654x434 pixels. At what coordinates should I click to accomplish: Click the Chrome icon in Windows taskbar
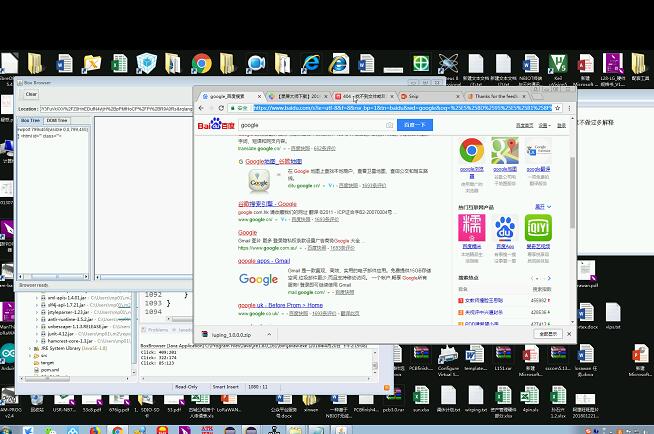tap(117, 430)
